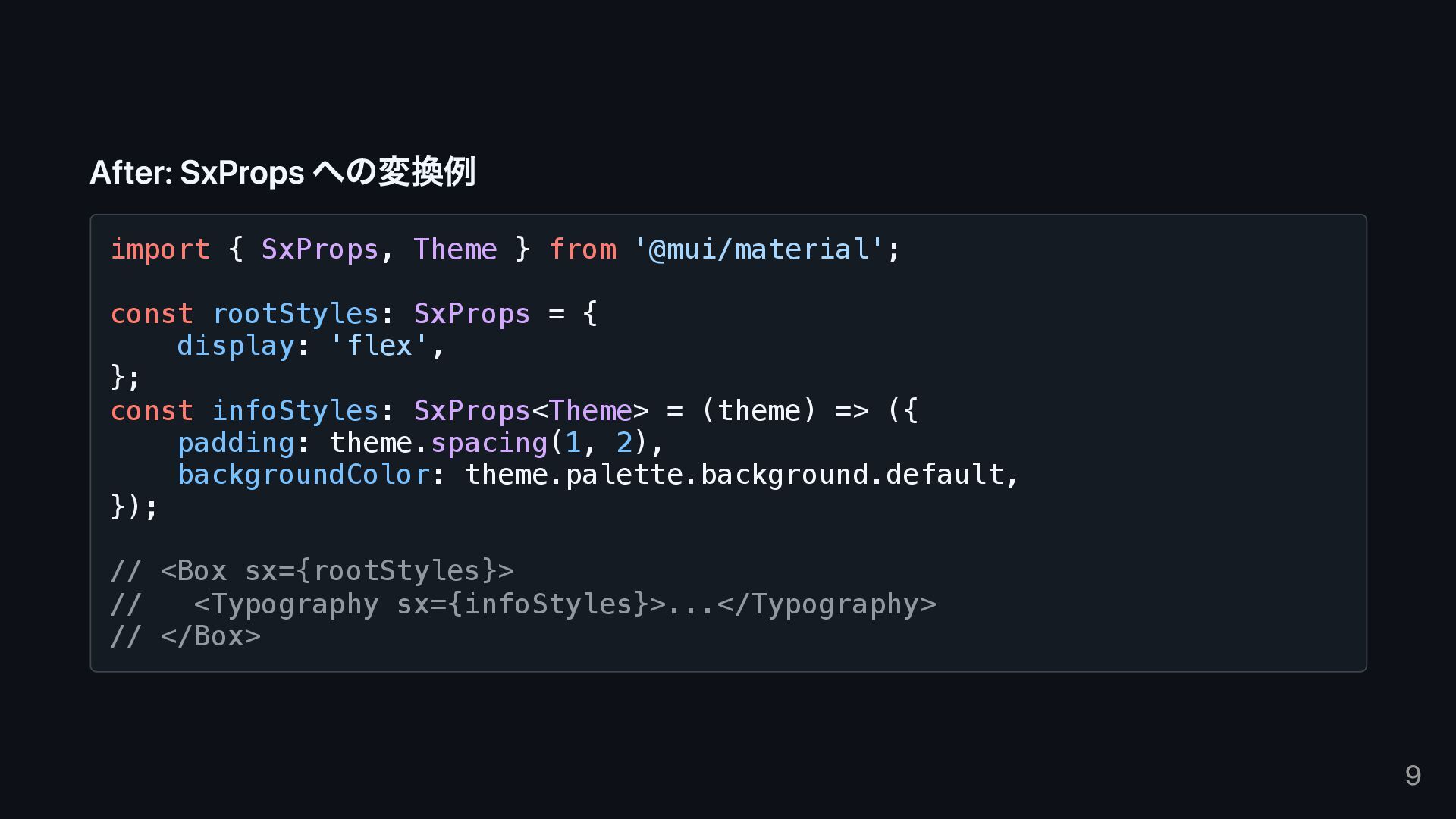Screen dimensions: 1456x819
Task: Click the "import" keyword in the code
Action: (x=160, y=249)
